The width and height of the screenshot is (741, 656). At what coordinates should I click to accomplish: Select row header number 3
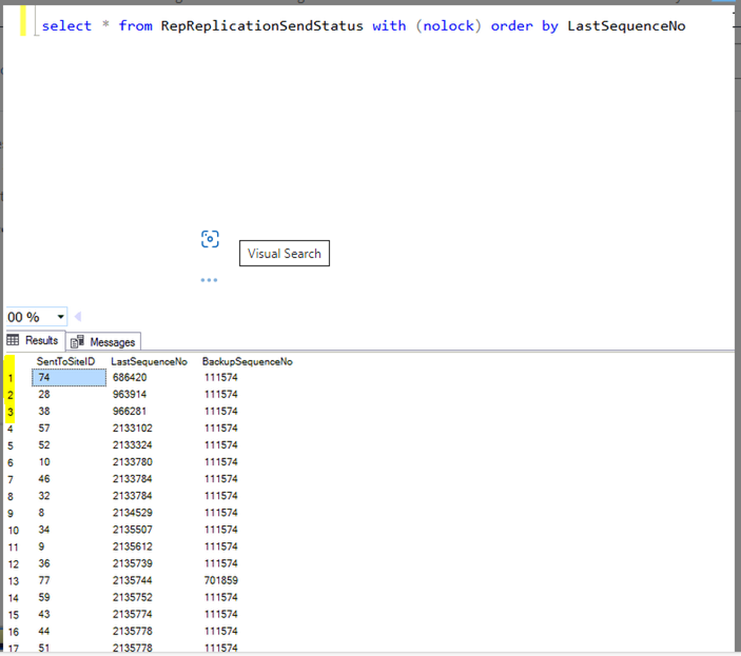(10, 412)
